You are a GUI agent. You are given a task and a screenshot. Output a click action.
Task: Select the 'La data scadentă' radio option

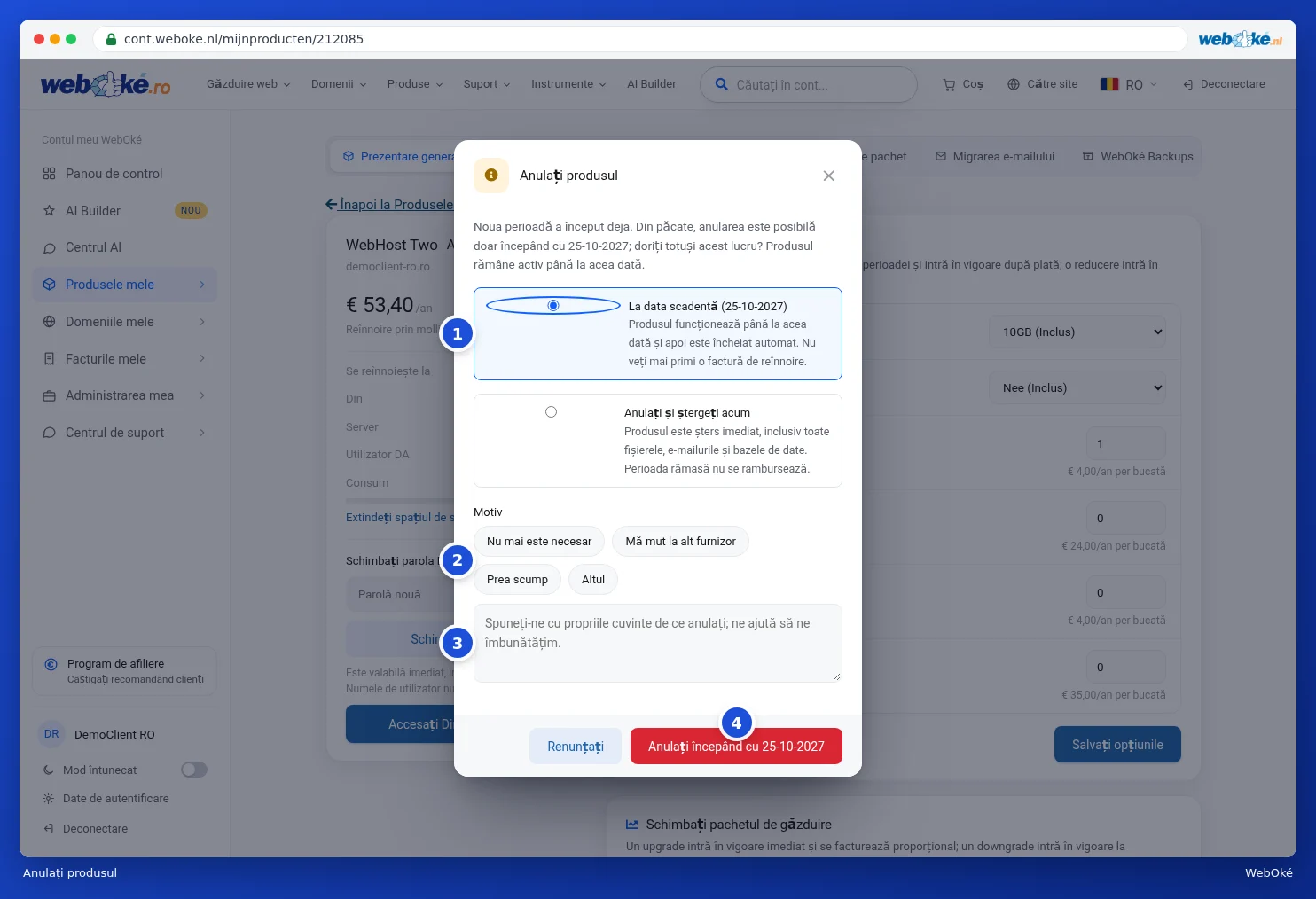[553, 306]
